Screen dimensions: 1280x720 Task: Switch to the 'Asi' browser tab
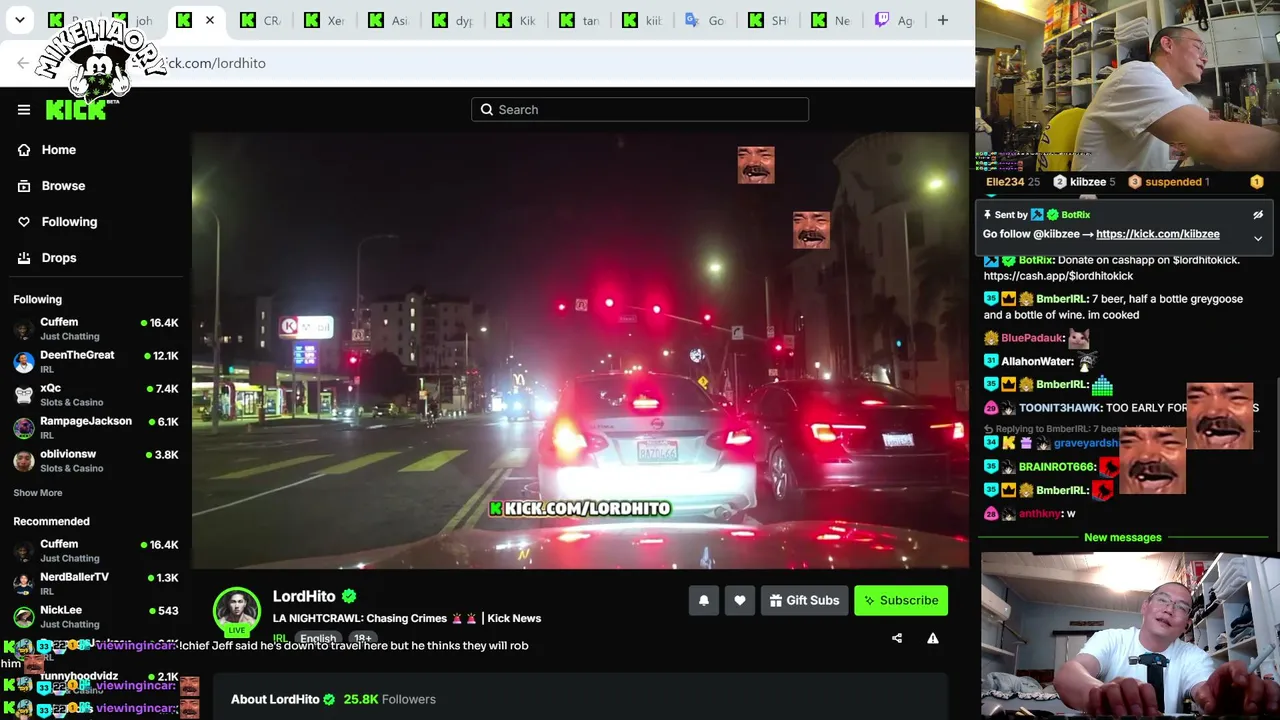(x=387, y=20)
